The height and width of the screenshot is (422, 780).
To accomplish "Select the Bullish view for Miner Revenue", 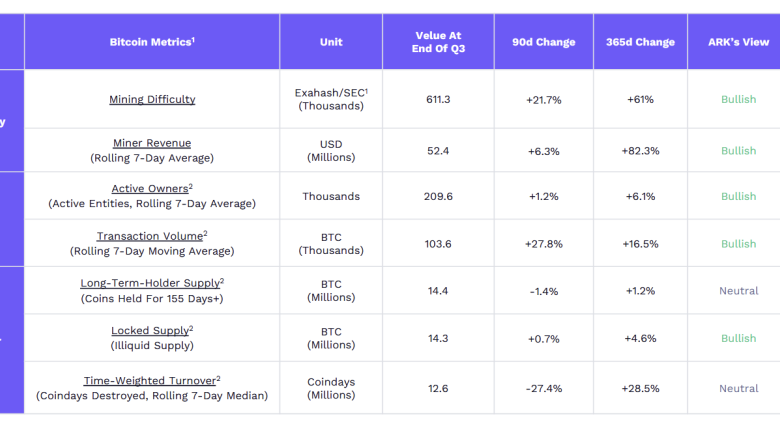I will [738, 151].
